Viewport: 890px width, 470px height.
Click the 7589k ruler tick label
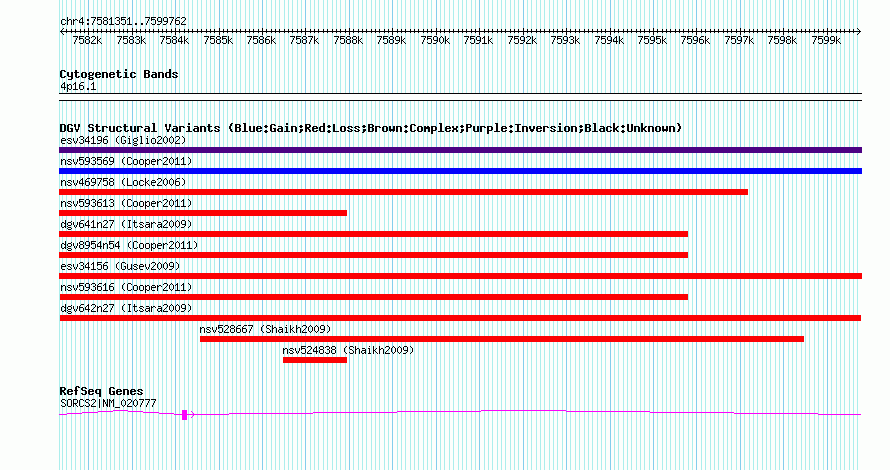tap(392, 40)
